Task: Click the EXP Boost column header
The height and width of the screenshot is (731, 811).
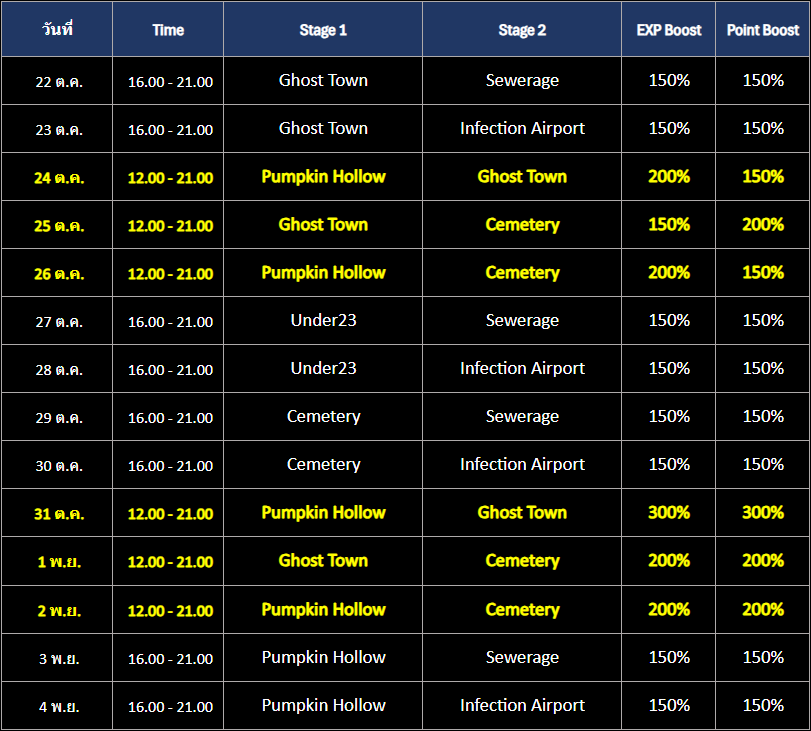Action: [669, 30]
